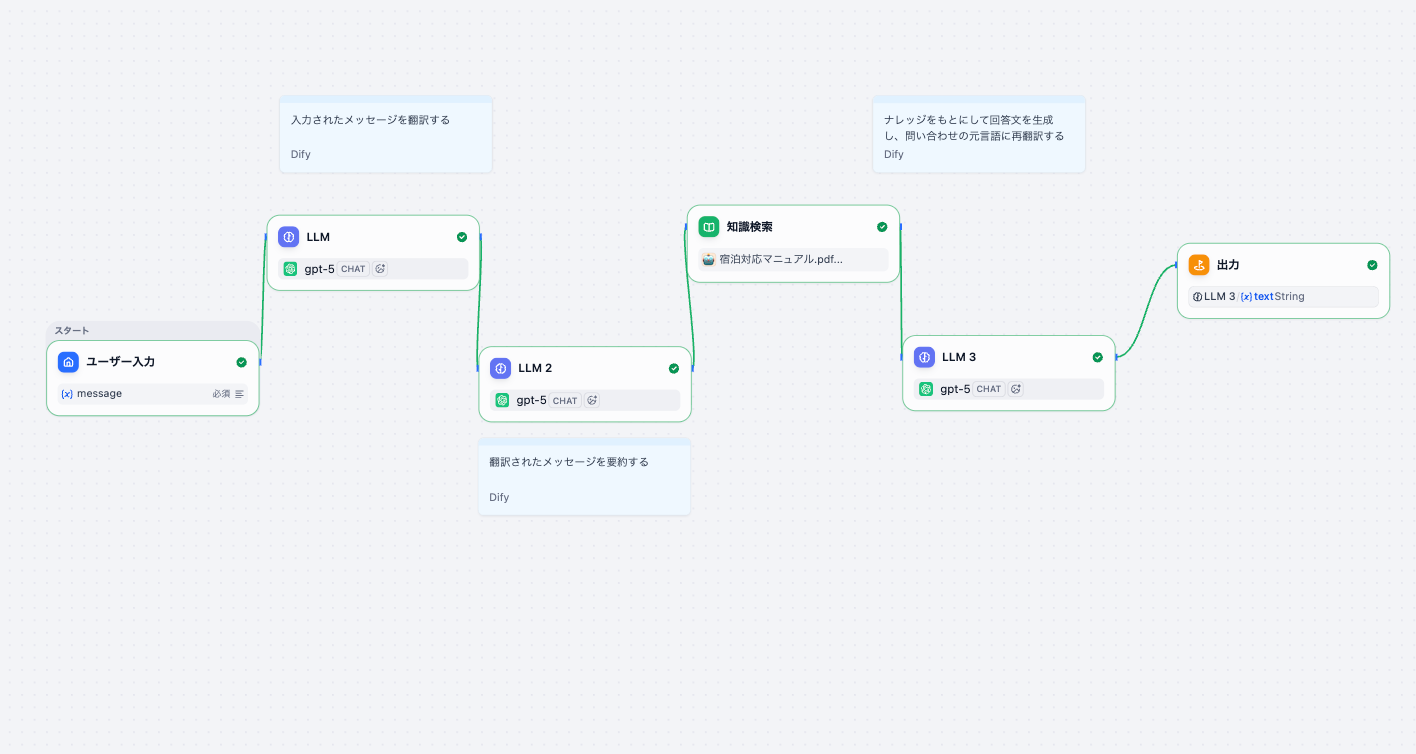This screenshot has height=754, width=1416.
Task: Click the dataset icon beside 宿泊対応マニュアル.pdf
Action: [x=708, y=259]
